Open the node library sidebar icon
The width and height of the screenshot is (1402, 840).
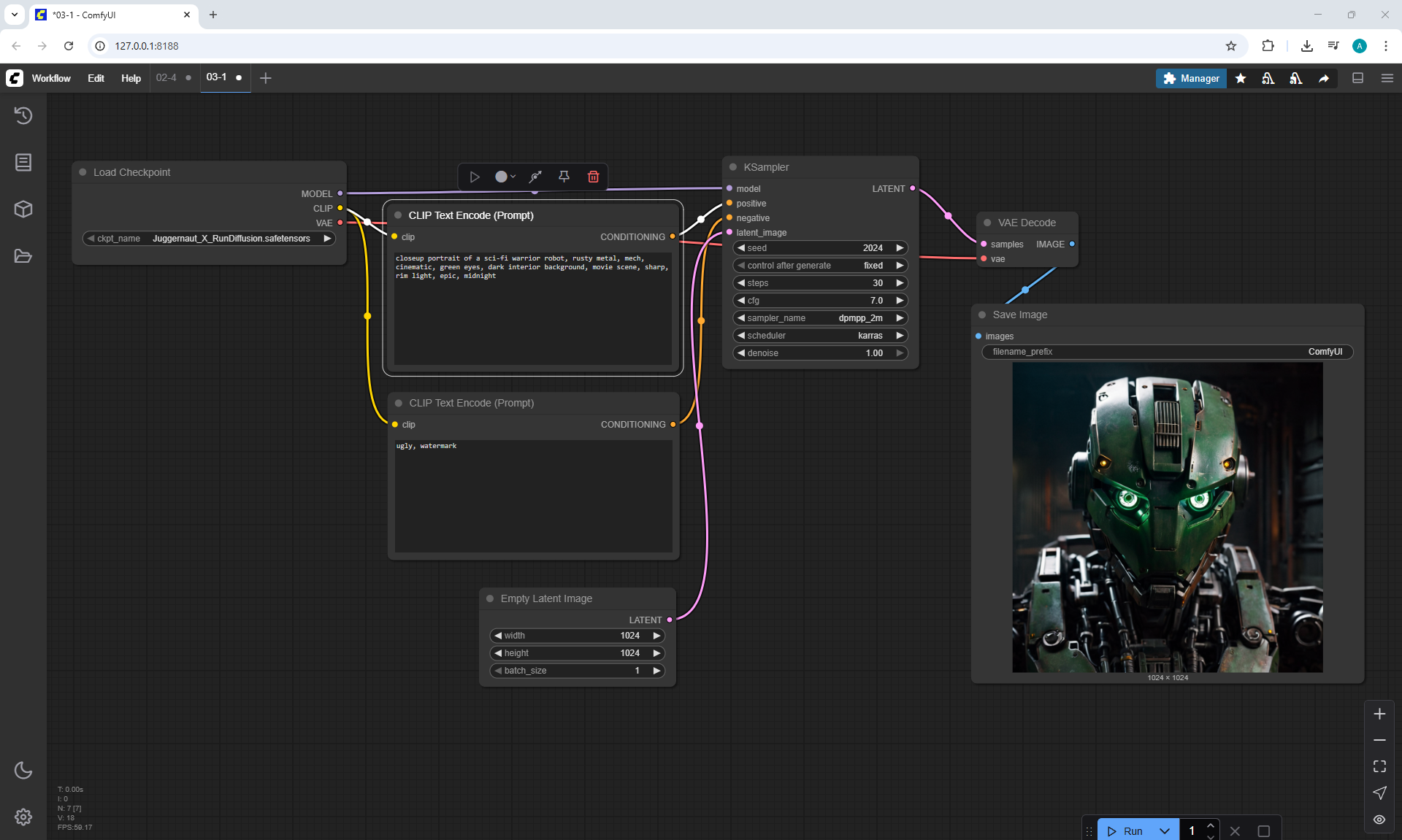[x=23, y=162]
